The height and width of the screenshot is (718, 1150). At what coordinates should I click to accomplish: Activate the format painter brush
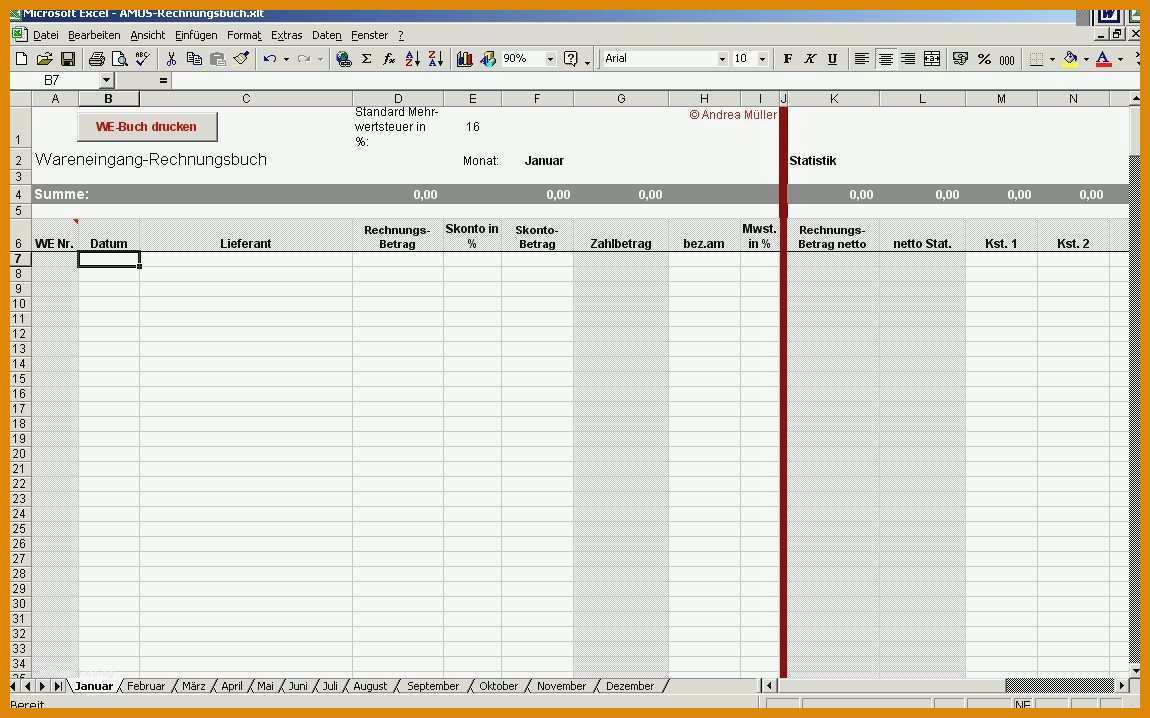pos(241,59)
